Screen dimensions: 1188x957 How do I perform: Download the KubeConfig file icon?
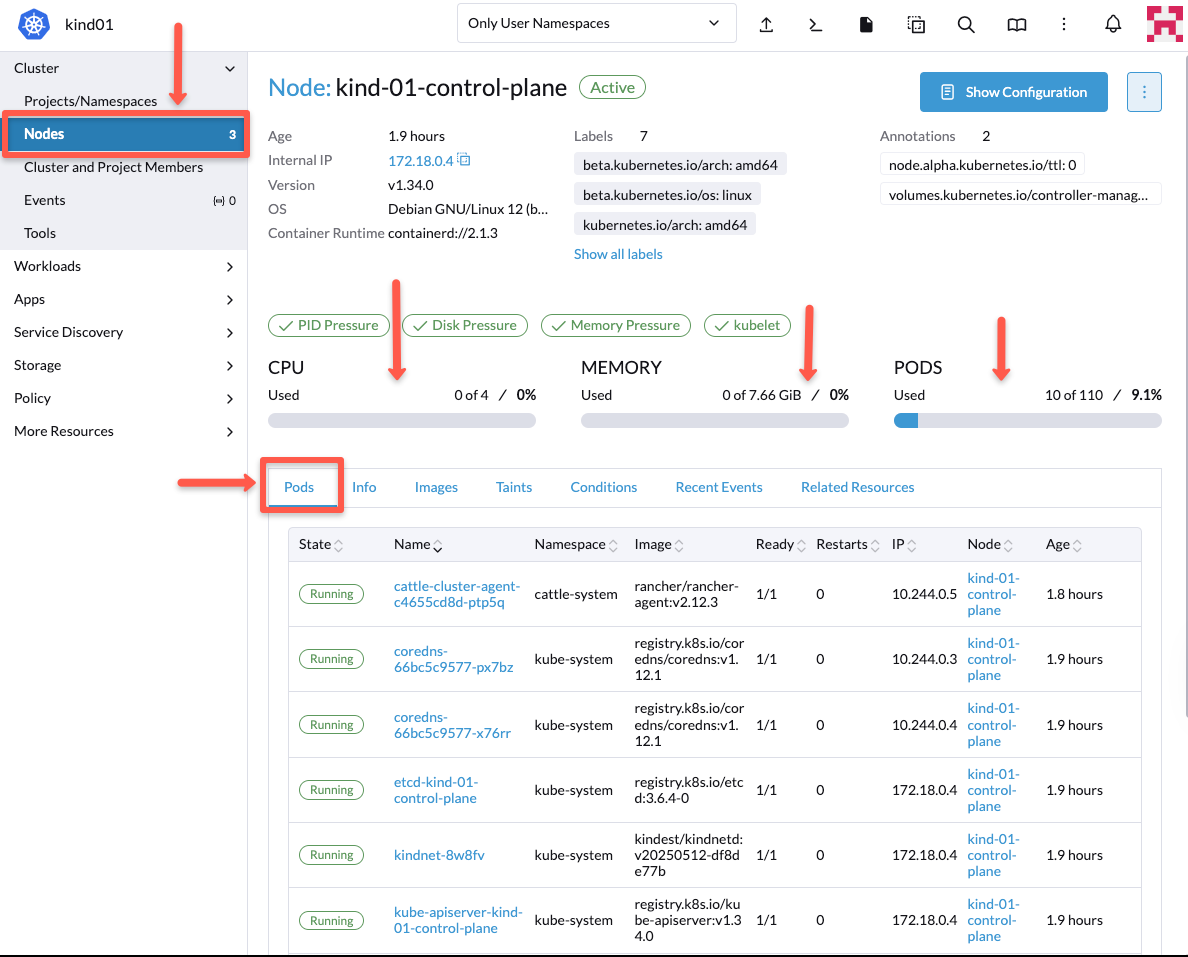coord(866,23)
